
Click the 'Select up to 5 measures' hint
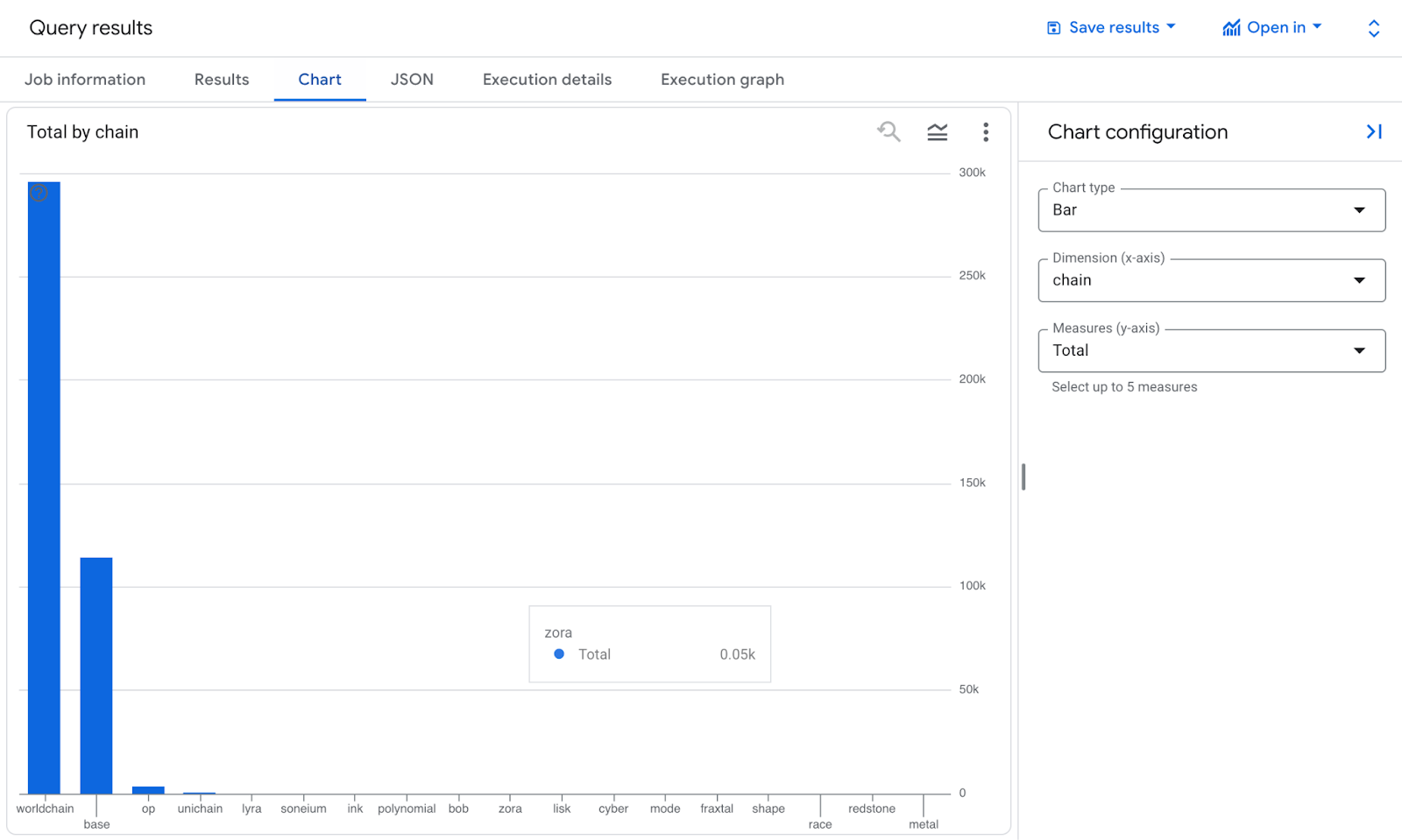click(x=1124, y=387)
